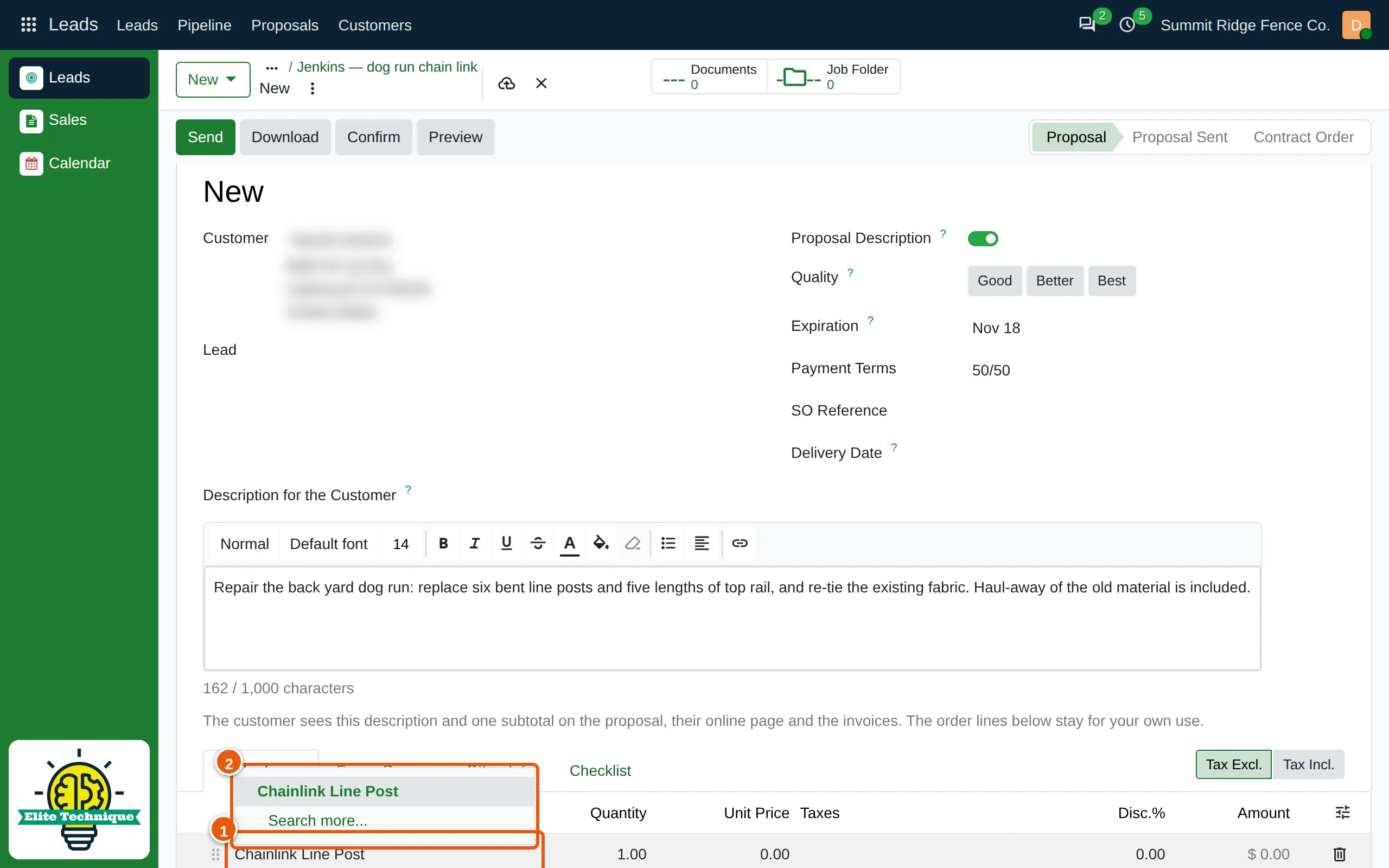Show the Quality field help tooltip
Viewport: 1389px width, 868px height.
point(850,273)
